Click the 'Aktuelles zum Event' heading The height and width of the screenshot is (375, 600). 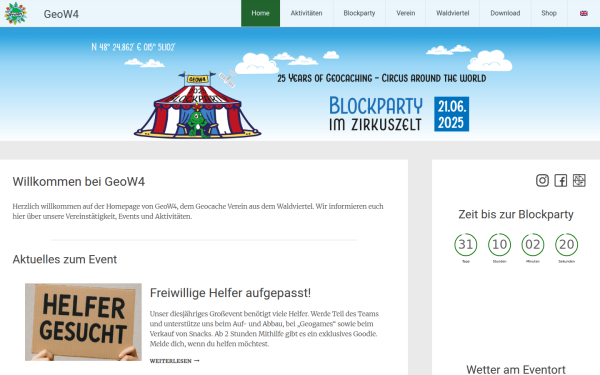coord(65,259)
